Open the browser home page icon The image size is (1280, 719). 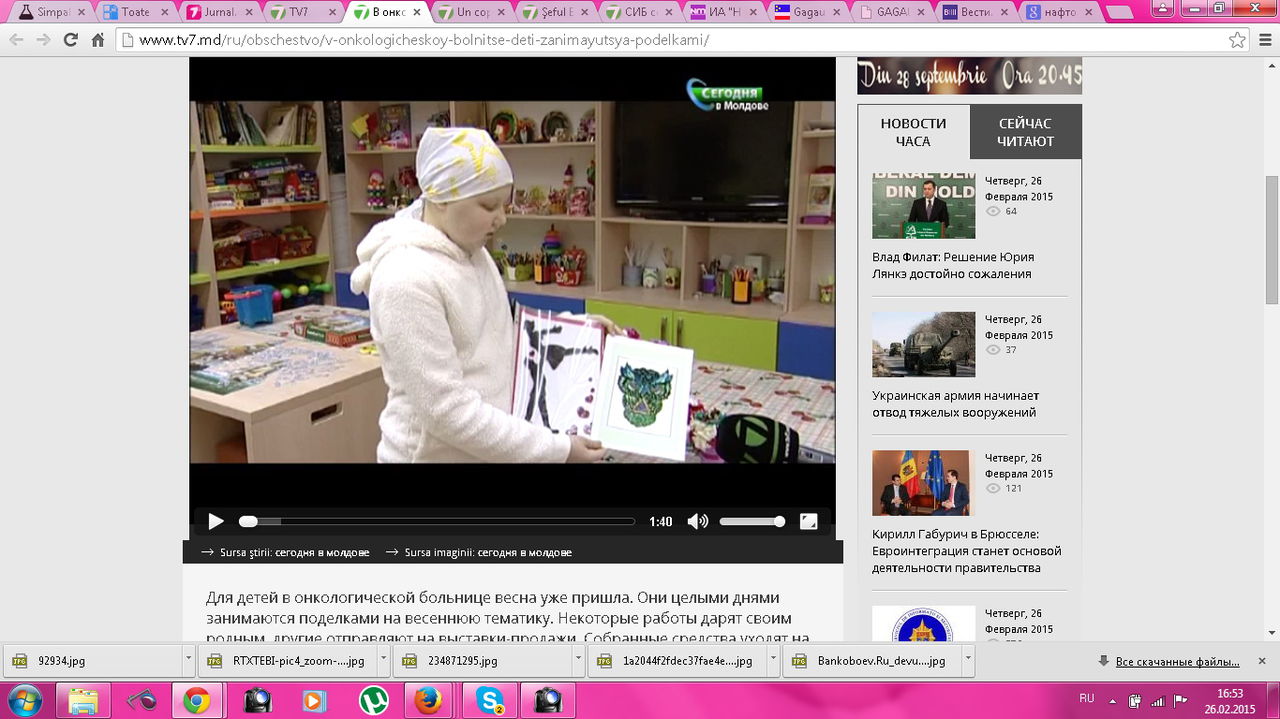(97, 40)
